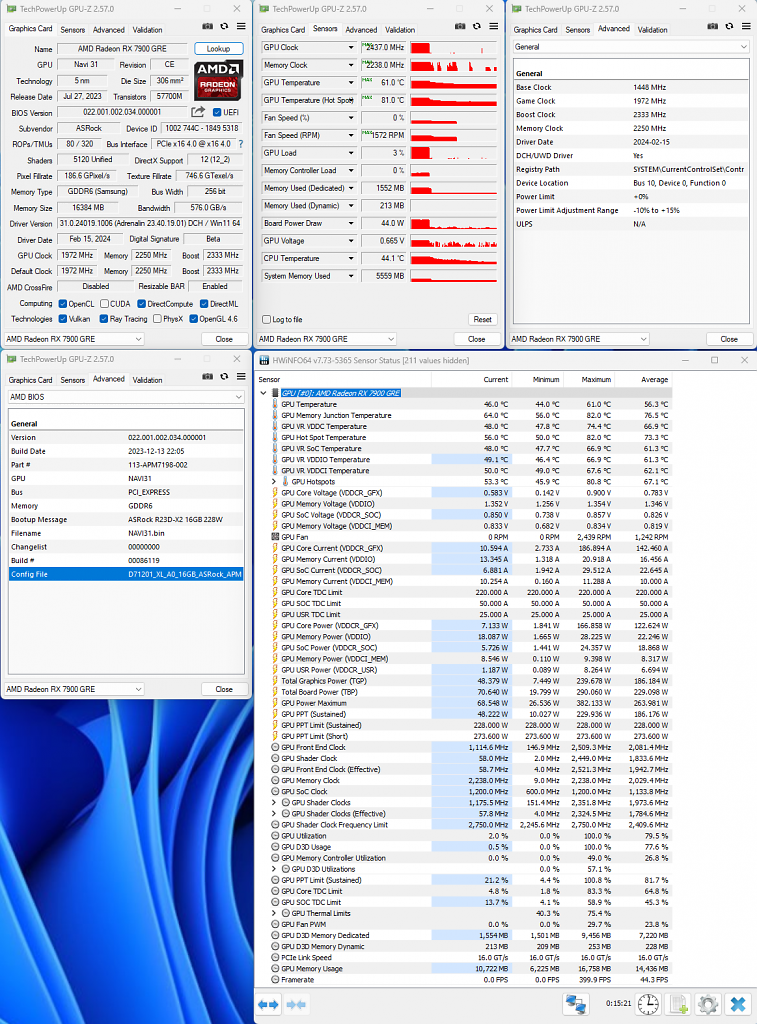The width and height of the screenshot is (757, 1024).
Task: Click HWiNFO network monitors icon
Action: (575, 1004)
